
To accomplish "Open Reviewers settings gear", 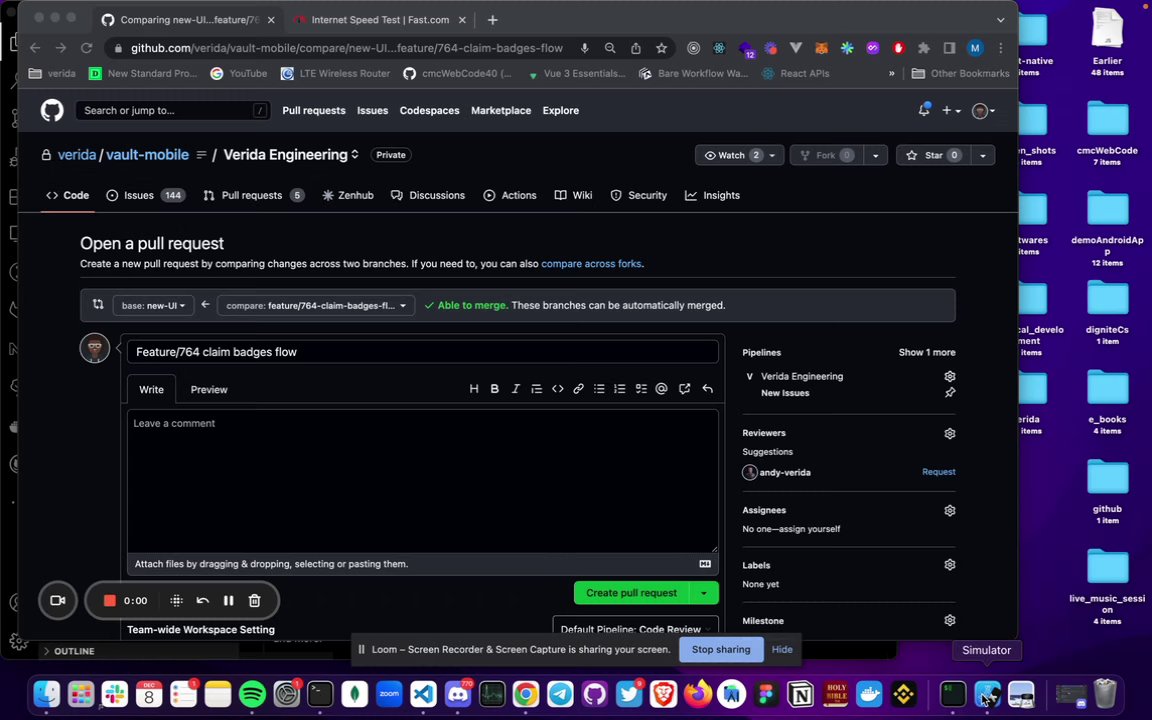I will pyautogui.click(x=950, y=433).
